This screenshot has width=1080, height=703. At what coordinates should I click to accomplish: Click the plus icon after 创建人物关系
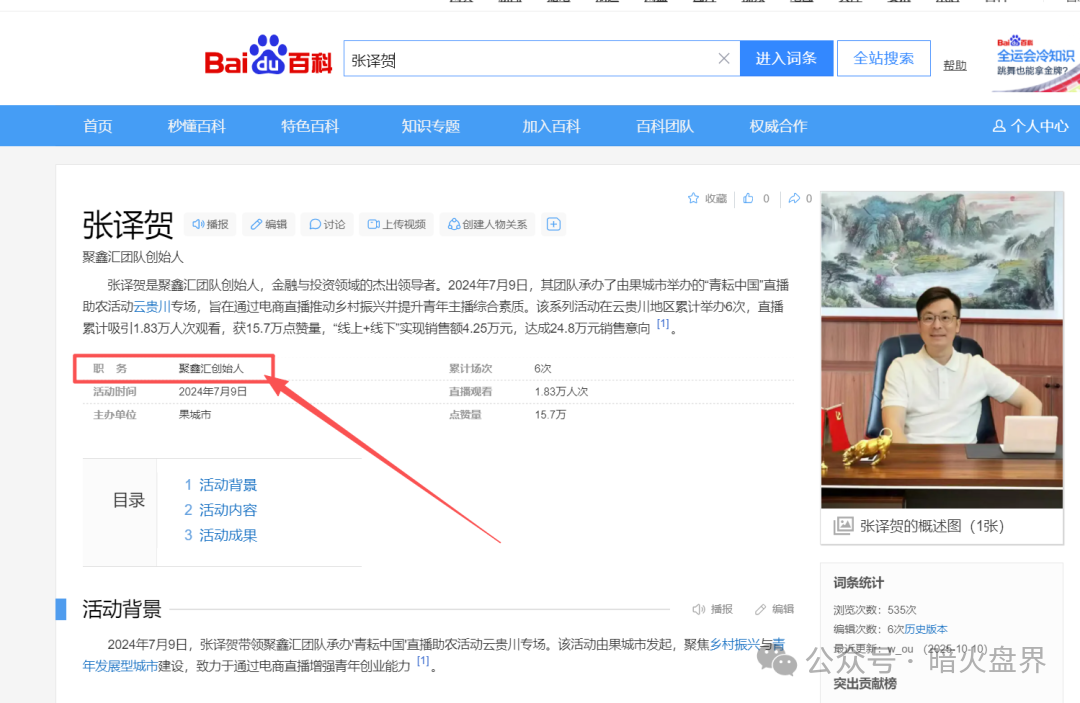point(553,224)
